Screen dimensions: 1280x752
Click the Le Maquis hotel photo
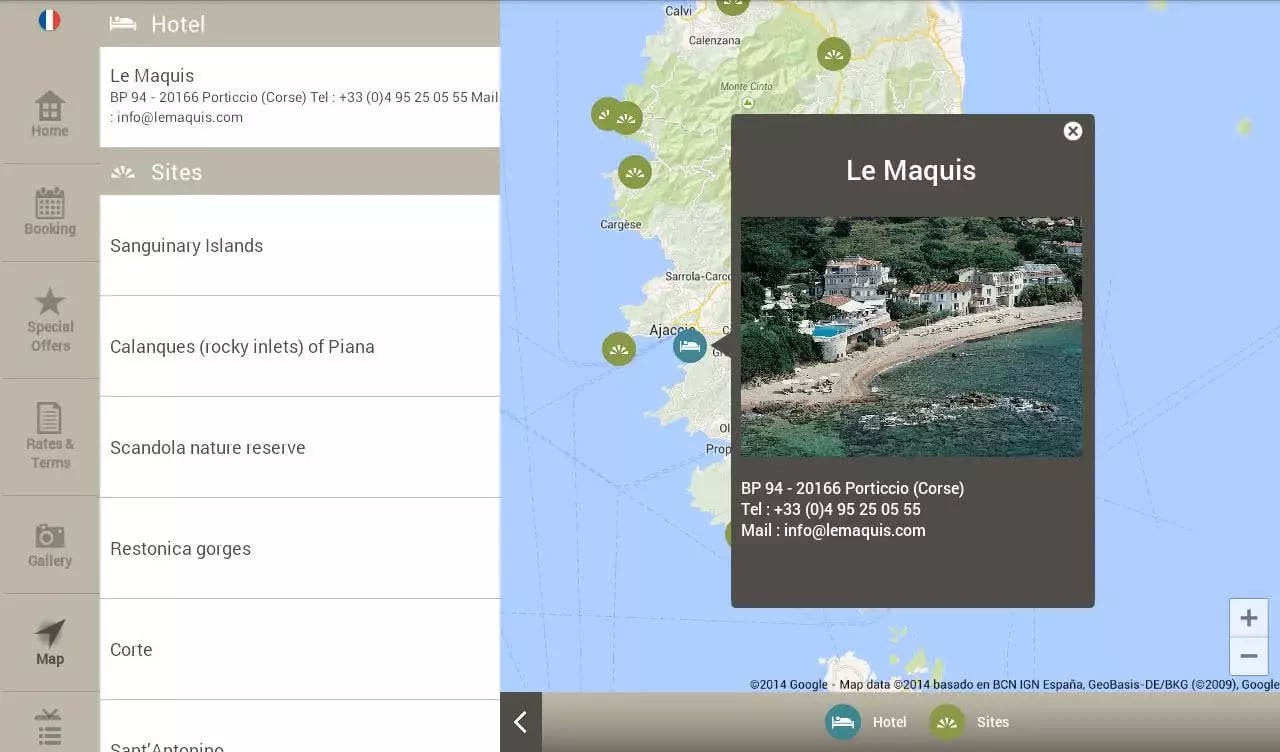911,337
